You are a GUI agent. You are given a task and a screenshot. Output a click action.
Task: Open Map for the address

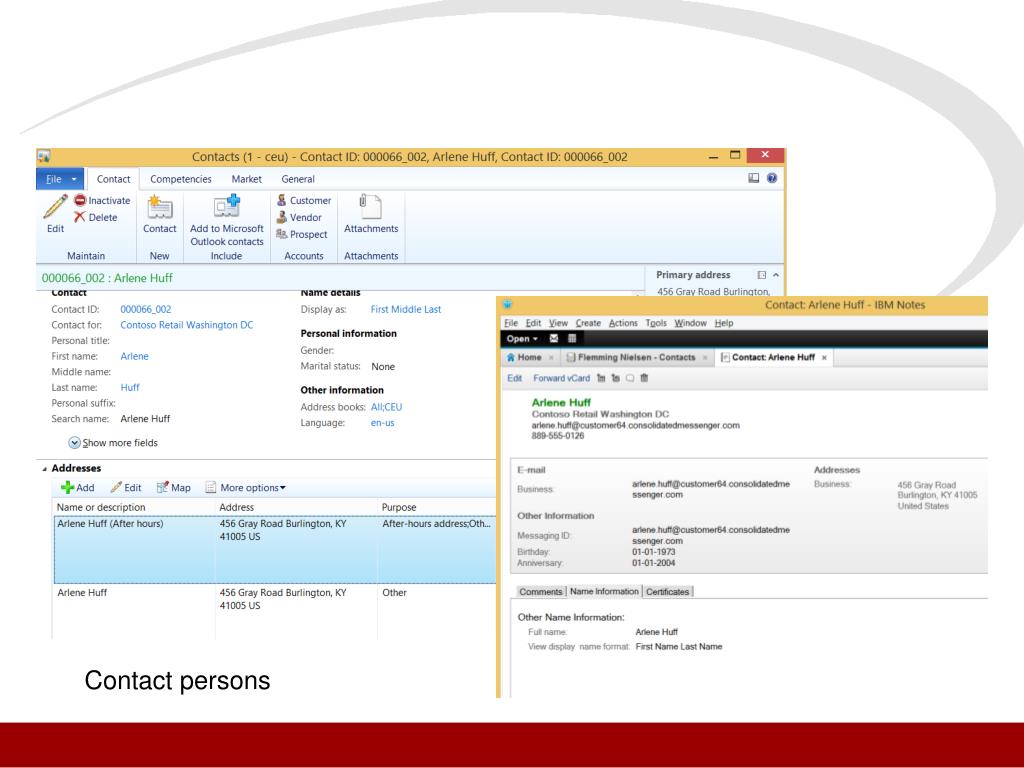174,488
